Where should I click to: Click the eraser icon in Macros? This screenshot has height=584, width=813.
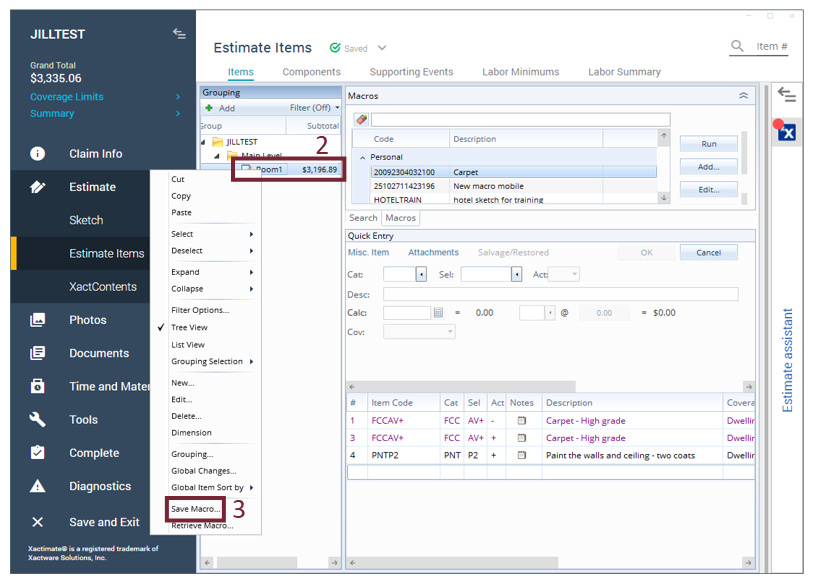click(x=361, y=120)
